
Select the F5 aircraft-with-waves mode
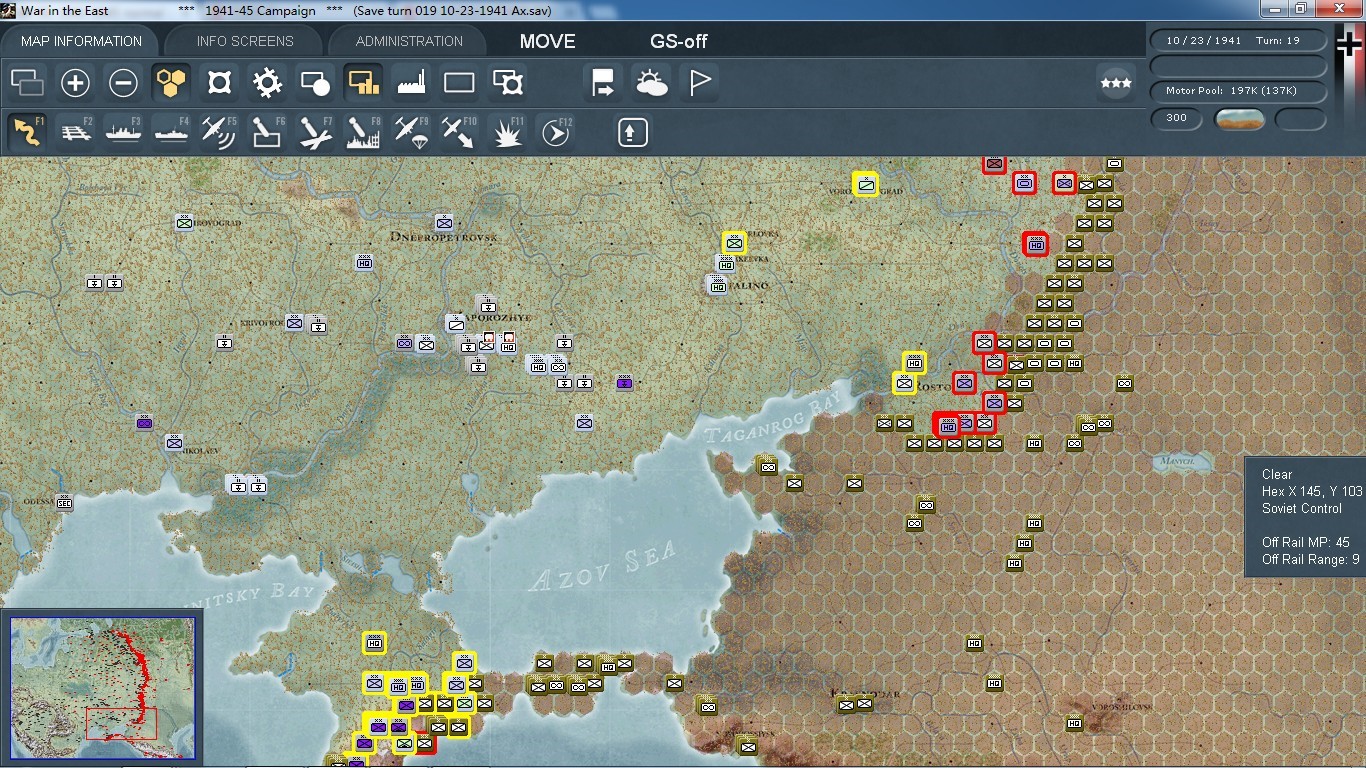219,131
